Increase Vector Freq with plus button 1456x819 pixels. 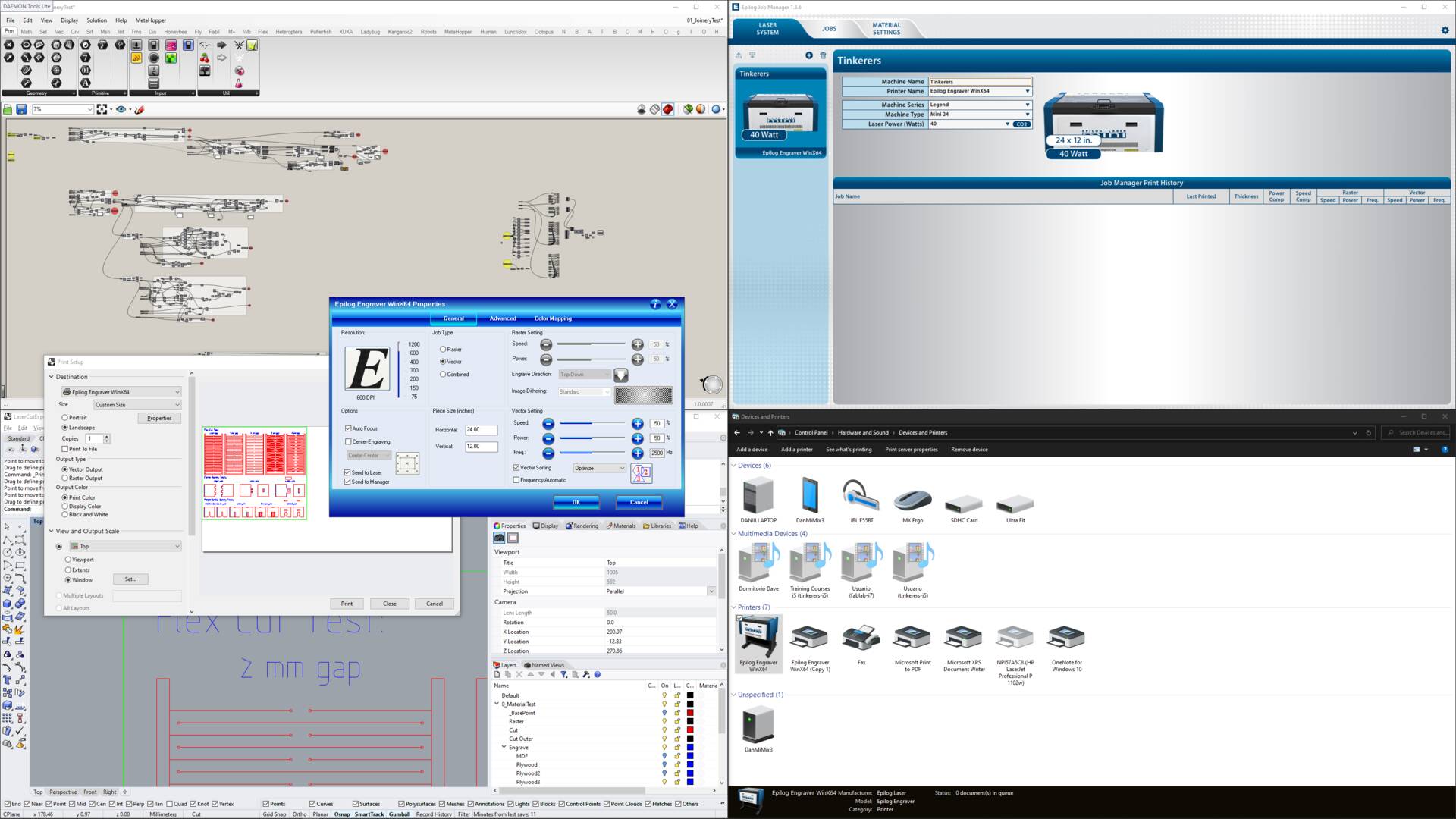point(638,453)
